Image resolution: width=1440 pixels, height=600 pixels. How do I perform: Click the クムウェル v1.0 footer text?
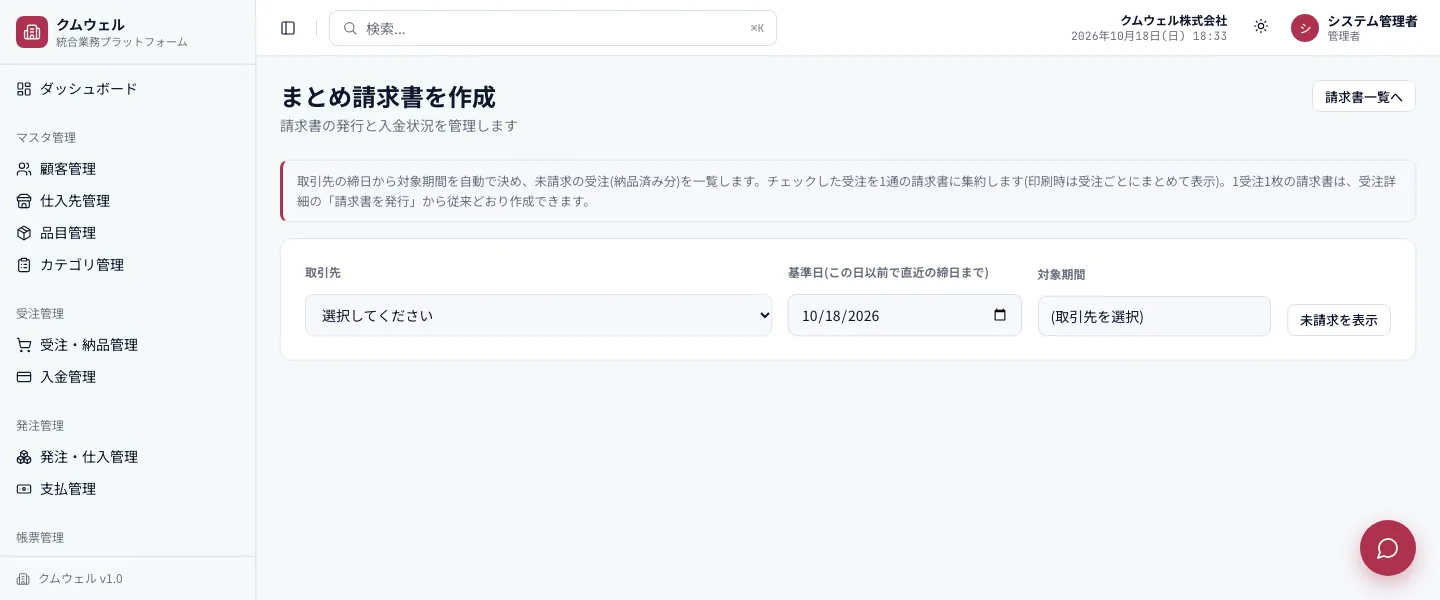80,579
